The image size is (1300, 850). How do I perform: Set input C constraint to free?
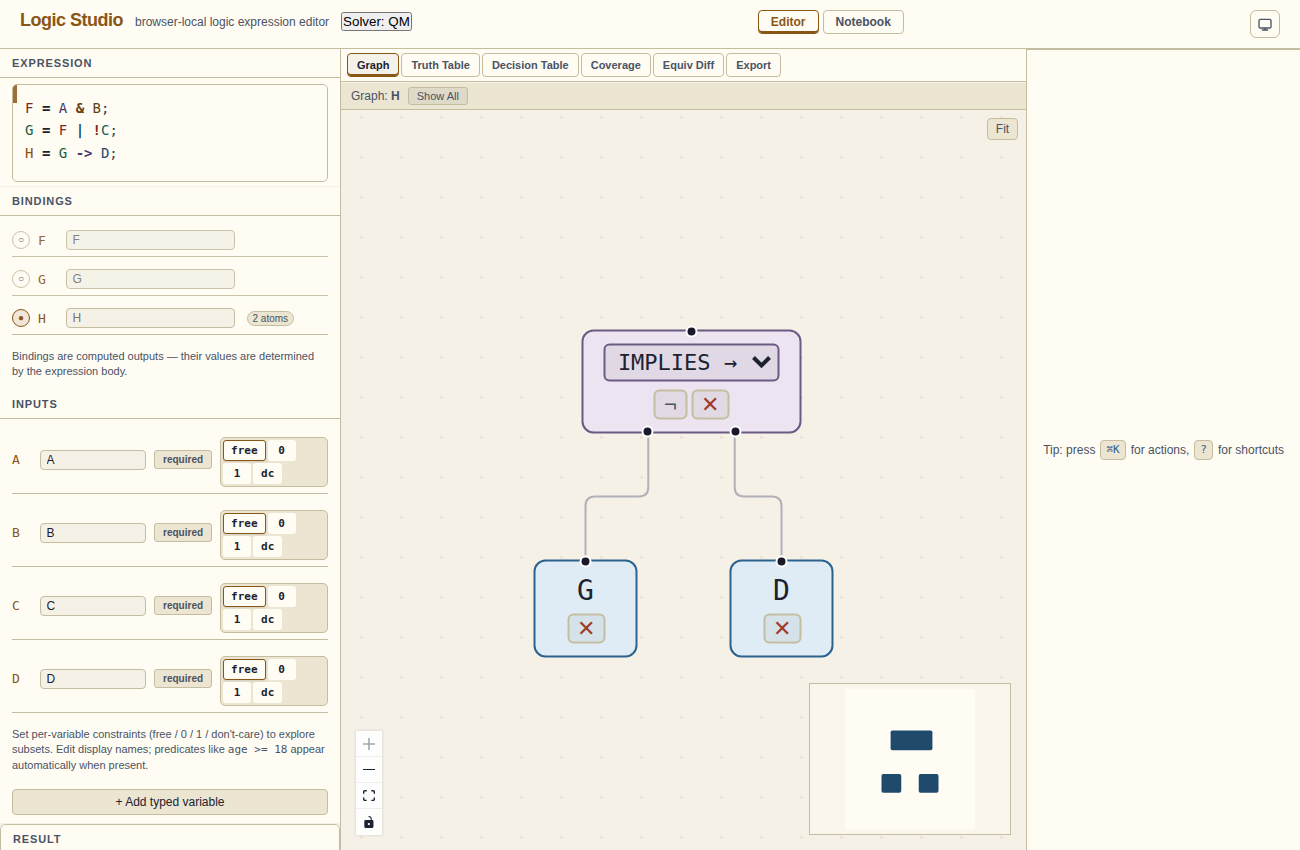pyautogui.click(x=244, y=596)
